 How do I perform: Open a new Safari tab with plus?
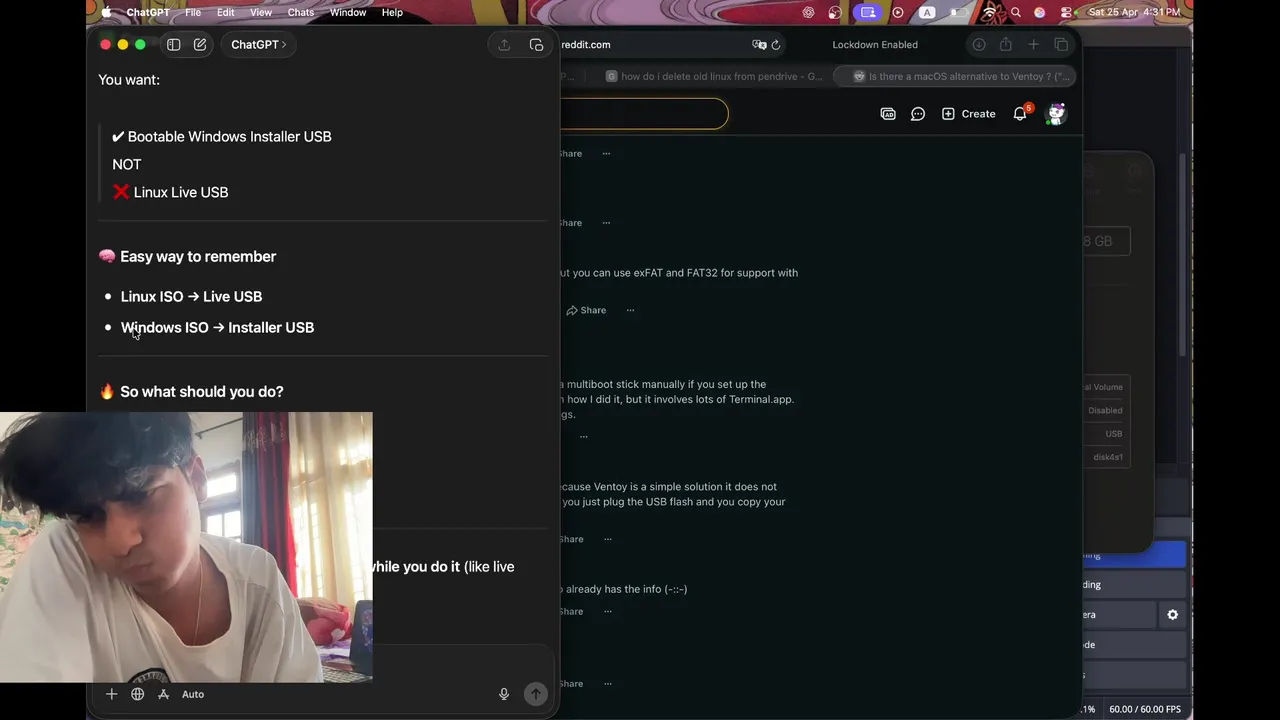point(1033,44)
